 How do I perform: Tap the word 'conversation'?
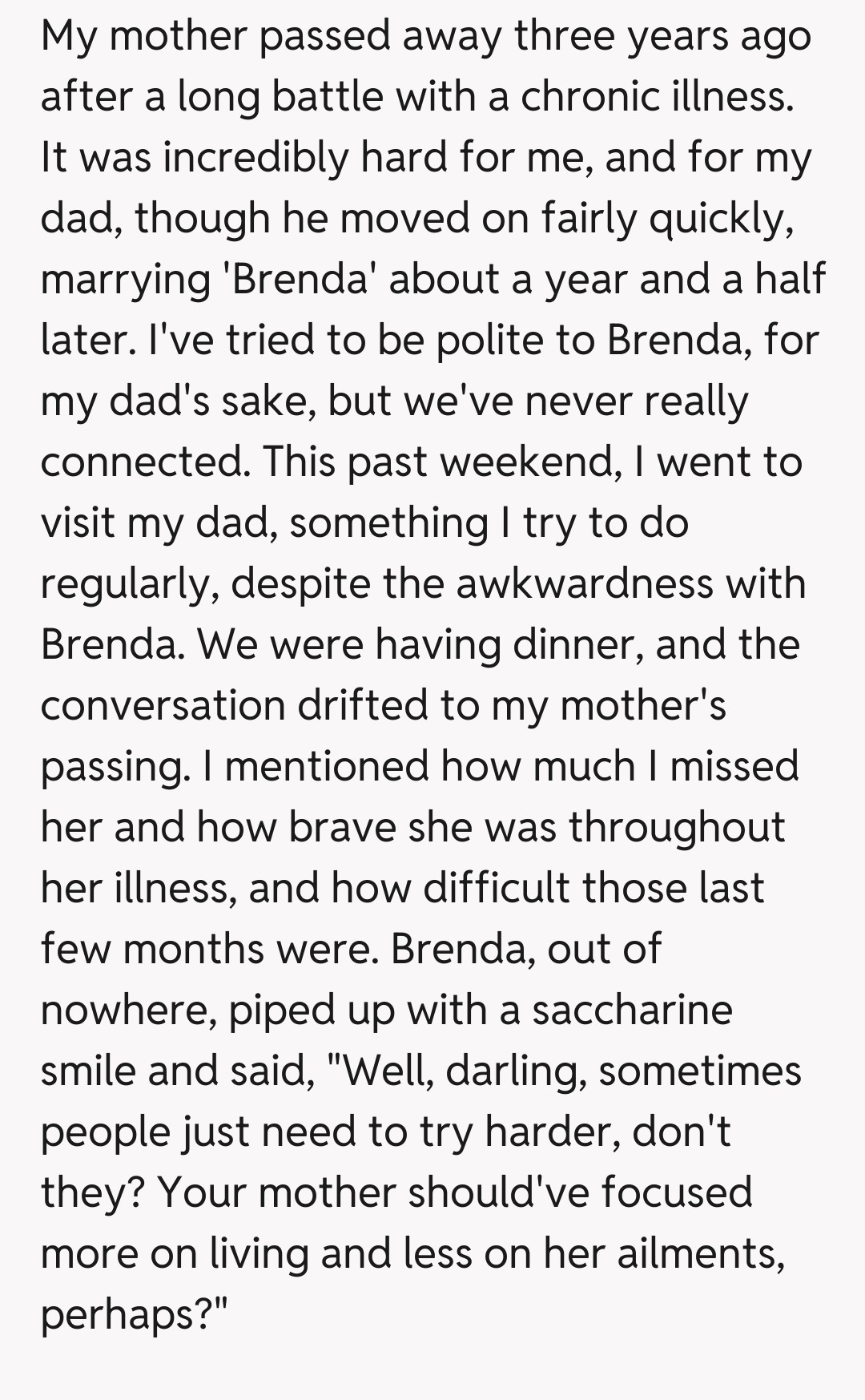(162, 705)
